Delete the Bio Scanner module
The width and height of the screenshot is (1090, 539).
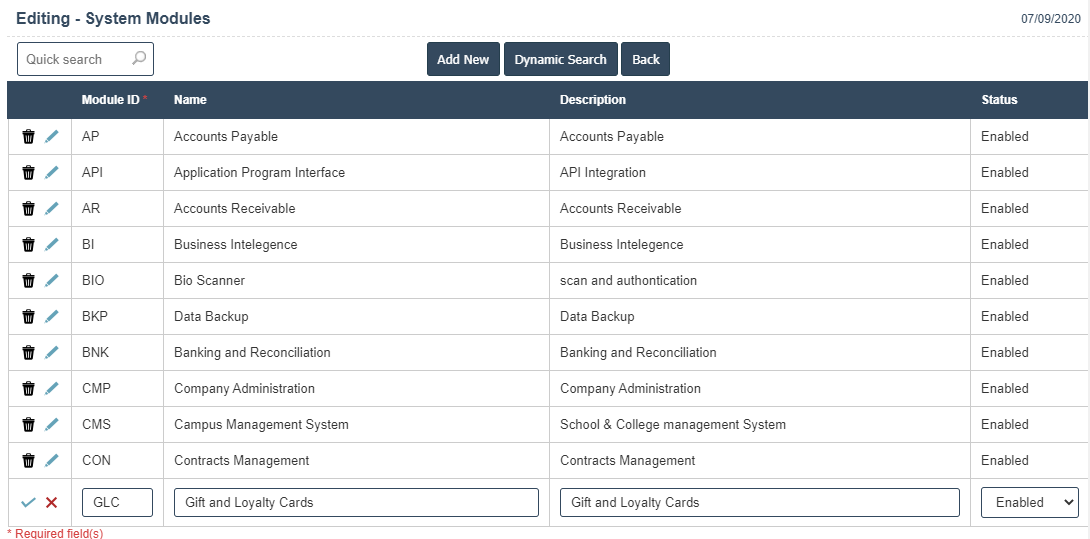(28, 281)
